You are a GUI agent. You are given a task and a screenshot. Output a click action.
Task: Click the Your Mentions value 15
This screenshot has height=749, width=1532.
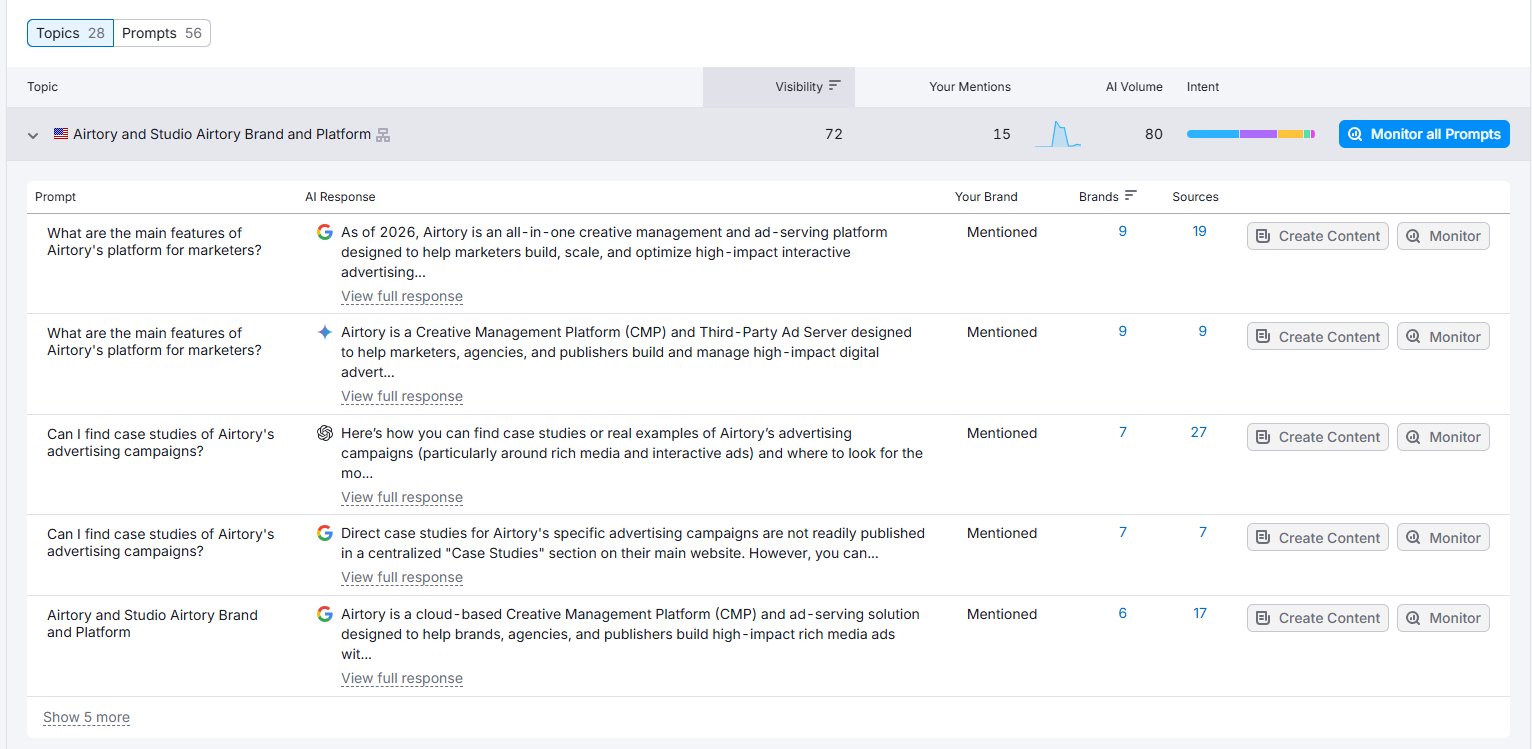[1001, 134]
